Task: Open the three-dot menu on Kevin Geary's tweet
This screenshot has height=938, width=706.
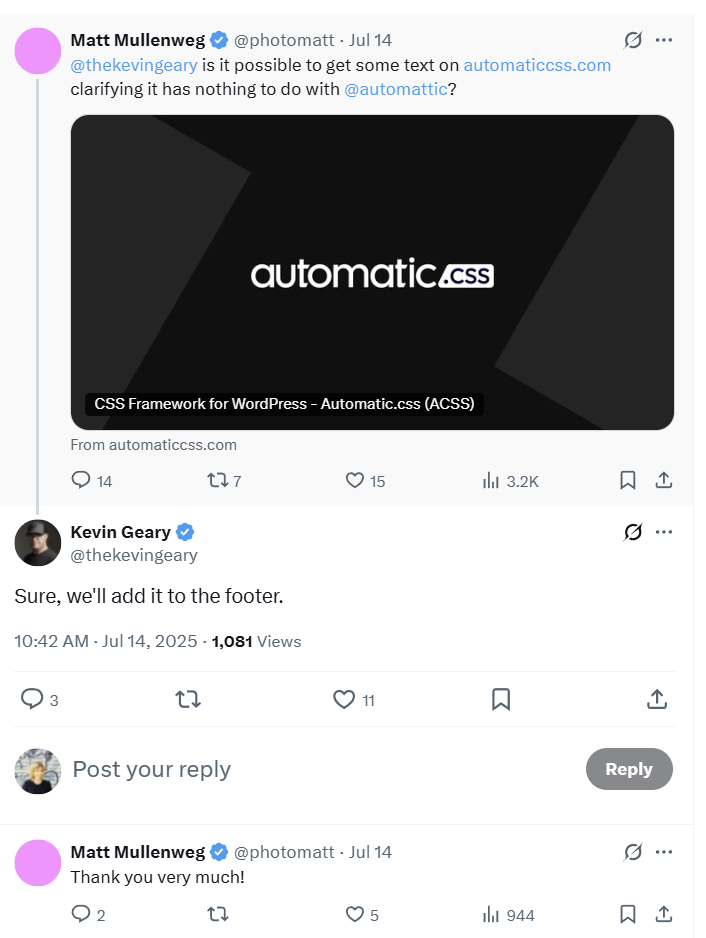Action: 663,531
